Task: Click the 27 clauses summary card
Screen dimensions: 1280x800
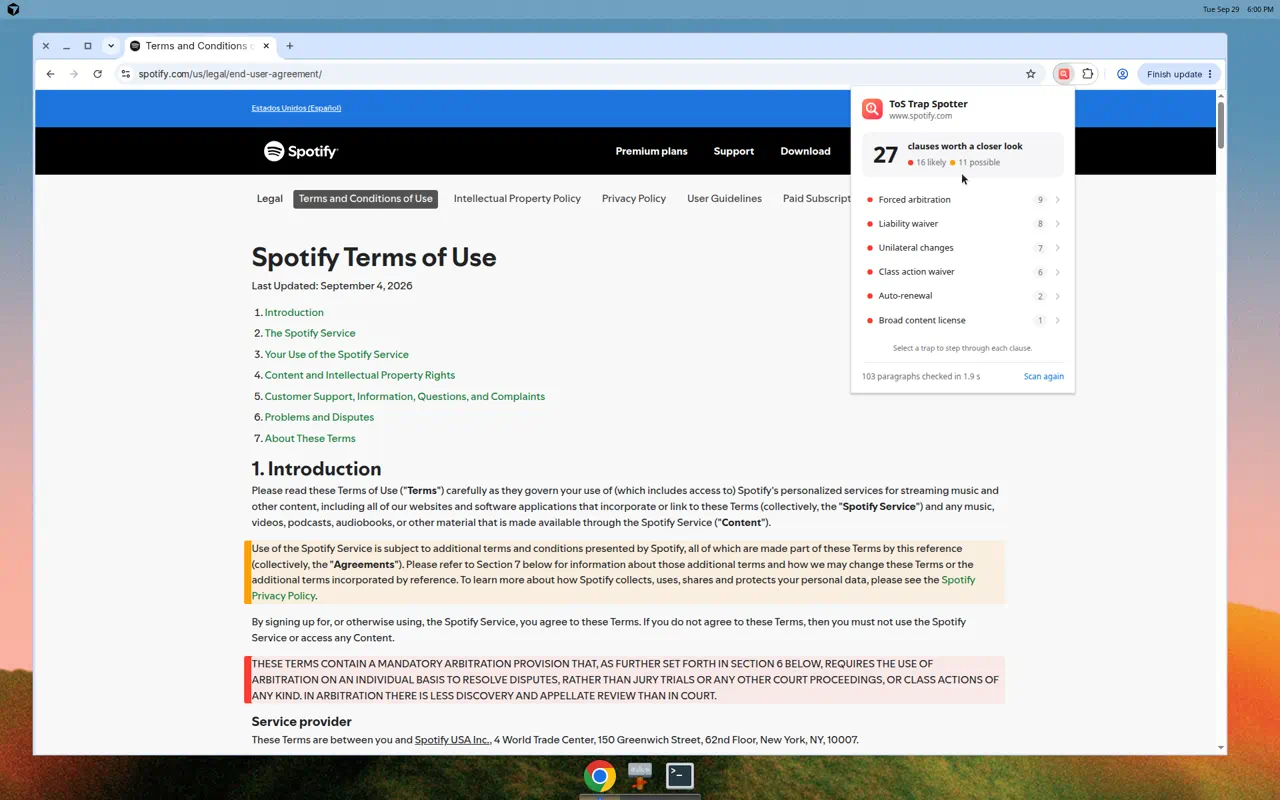Action: point(963,154)
